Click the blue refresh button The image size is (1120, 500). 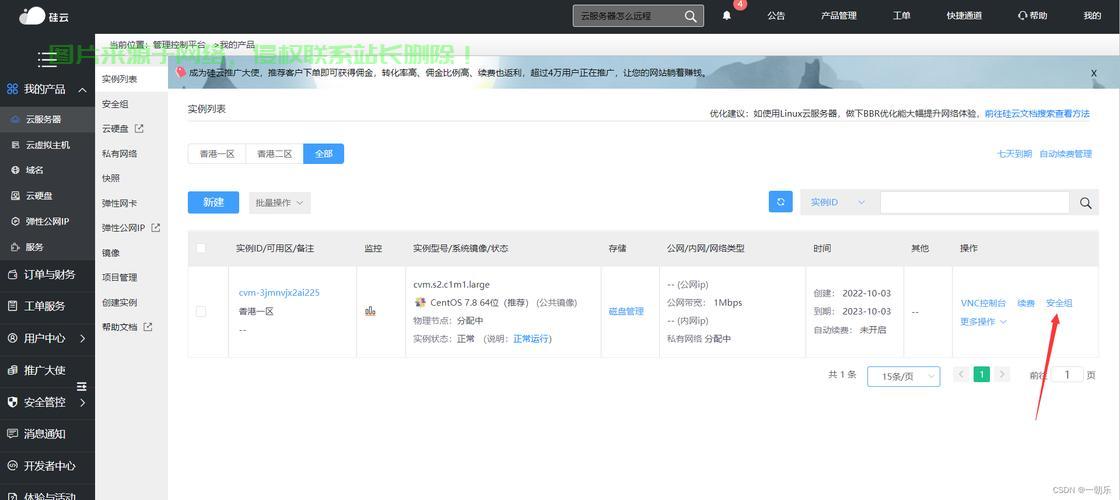781,202
